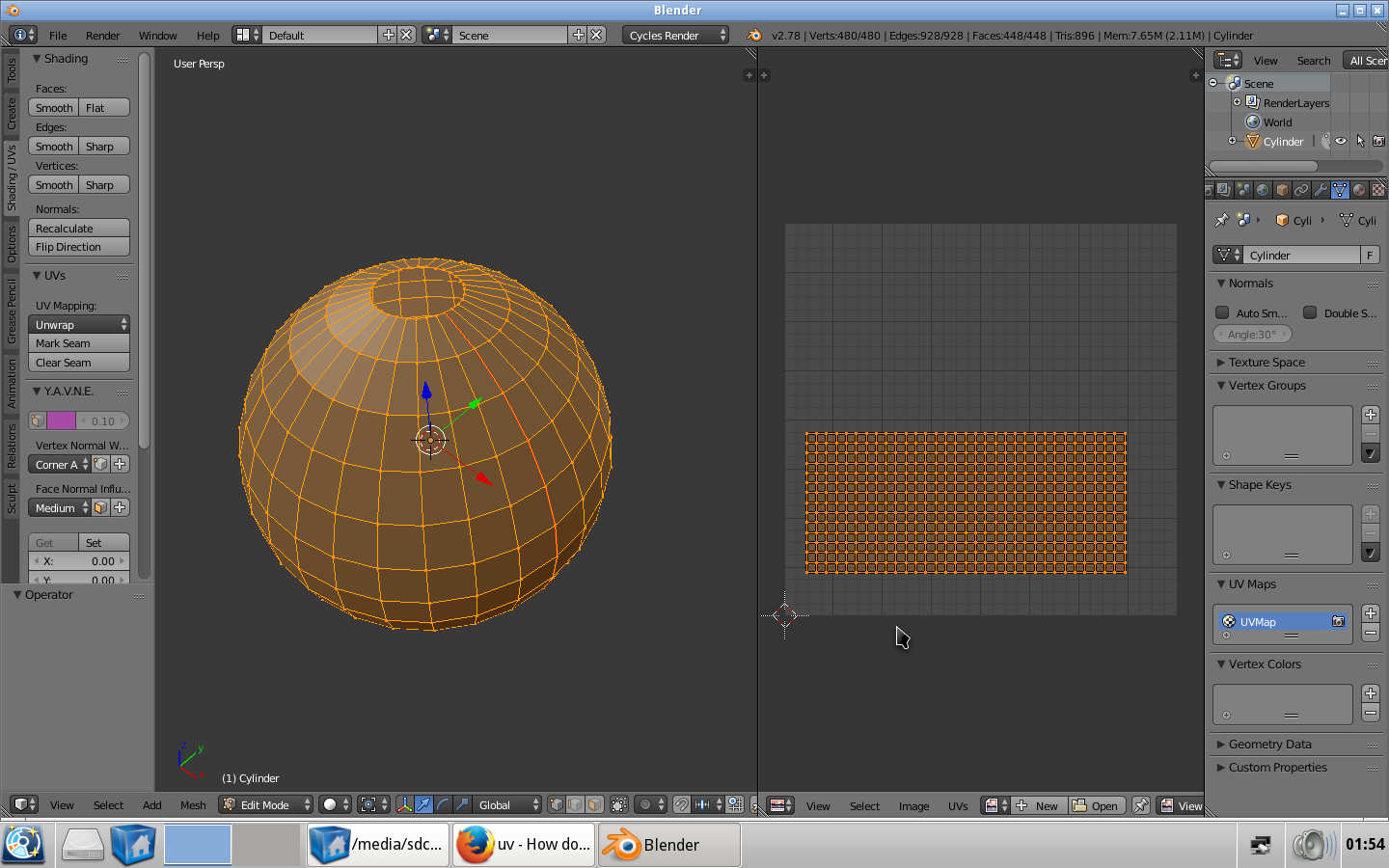Click the Clear Seam button
This screenshot has width=1389, height=868.
coord(79,363)
